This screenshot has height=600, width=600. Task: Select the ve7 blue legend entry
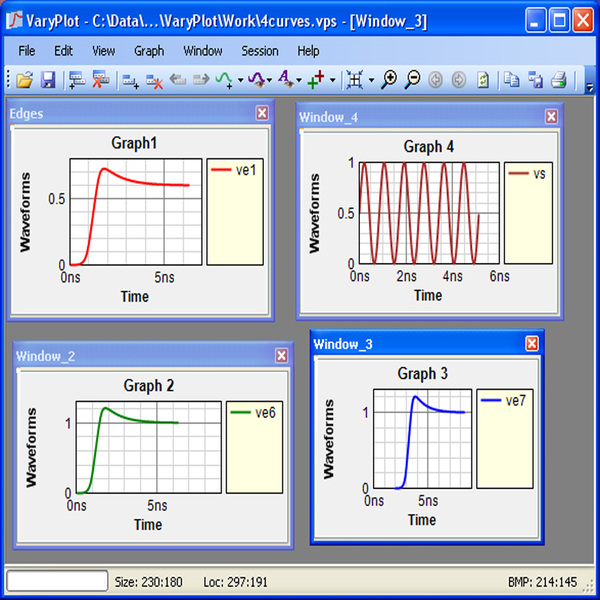coord(504,400)
